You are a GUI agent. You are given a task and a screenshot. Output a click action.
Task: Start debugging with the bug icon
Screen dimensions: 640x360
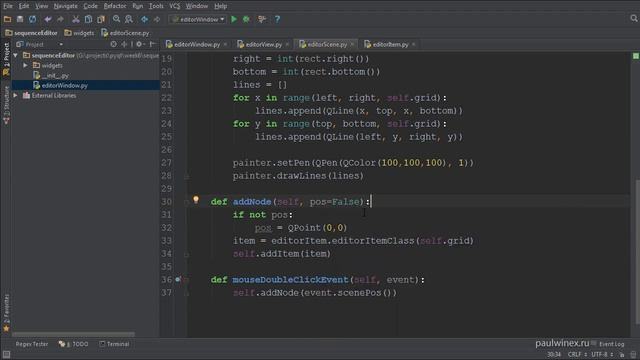click(246, 19)
